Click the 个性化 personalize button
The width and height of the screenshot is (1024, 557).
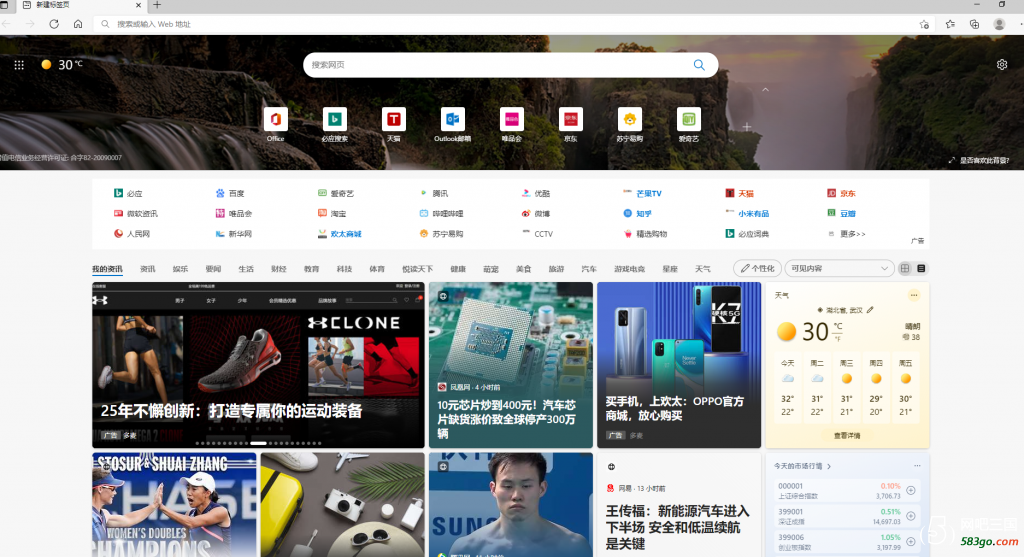[x=757, y=268]
